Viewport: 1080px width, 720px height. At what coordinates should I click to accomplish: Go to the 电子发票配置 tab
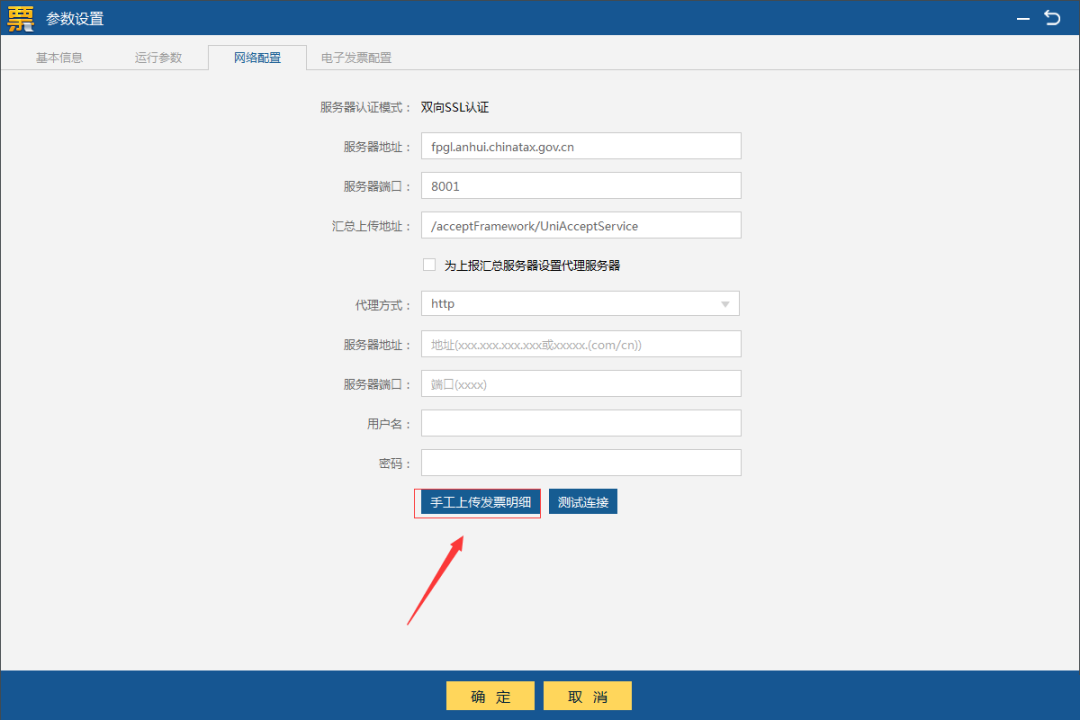[356, 58]
